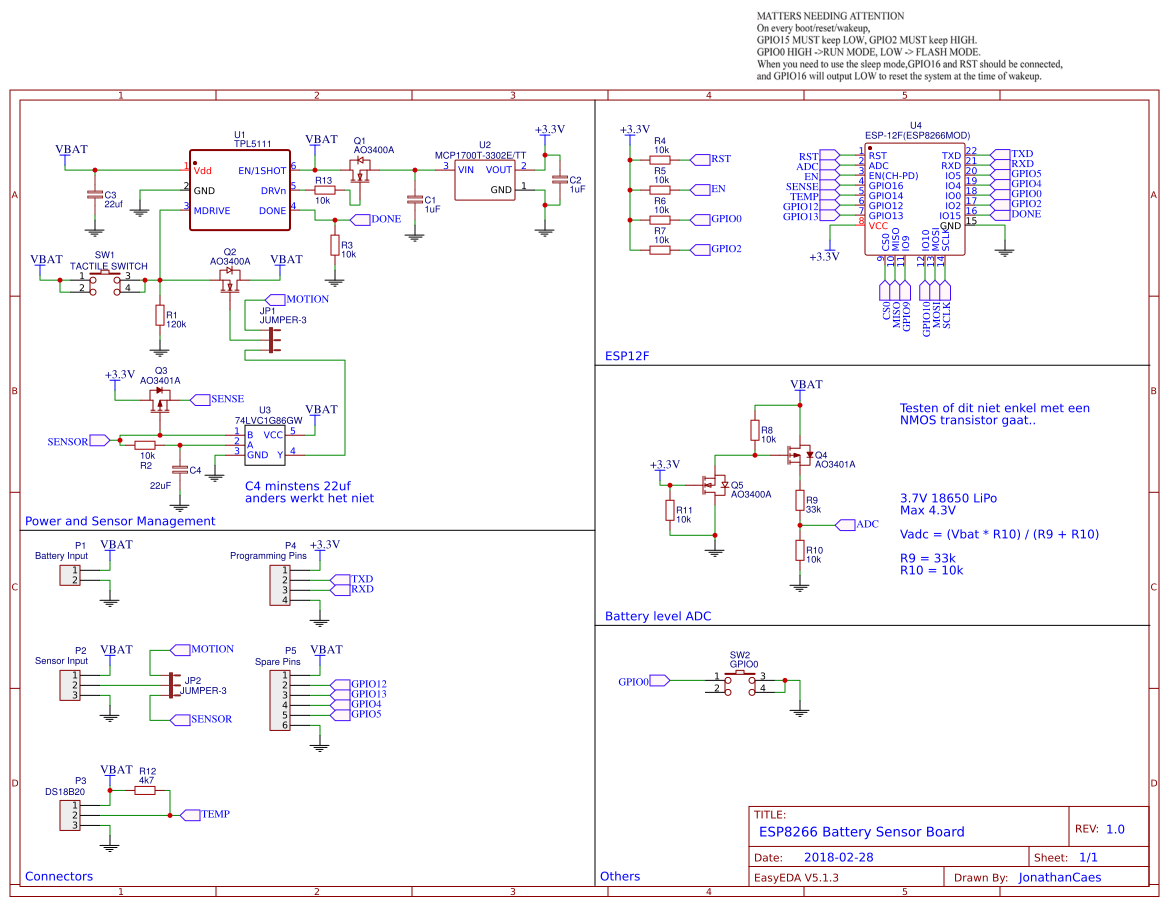Click the Q1 AO3400A MOSFET symbol

point(361,170)
